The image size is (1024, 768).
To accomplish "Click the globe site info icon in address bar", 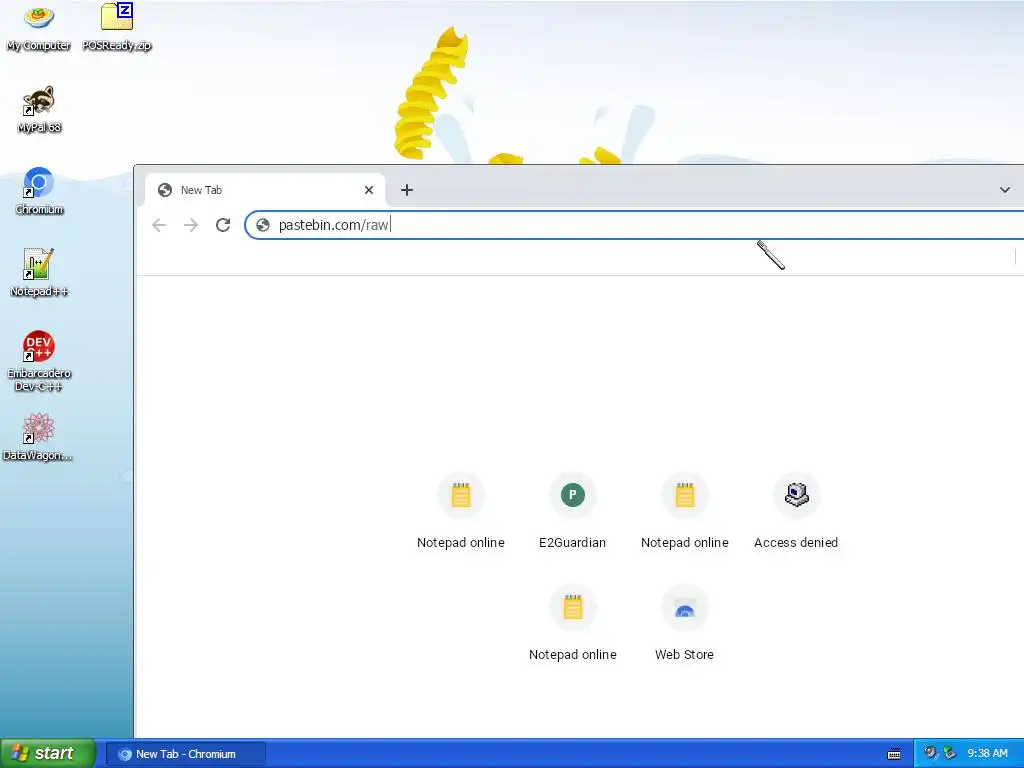I will (263, 225).
